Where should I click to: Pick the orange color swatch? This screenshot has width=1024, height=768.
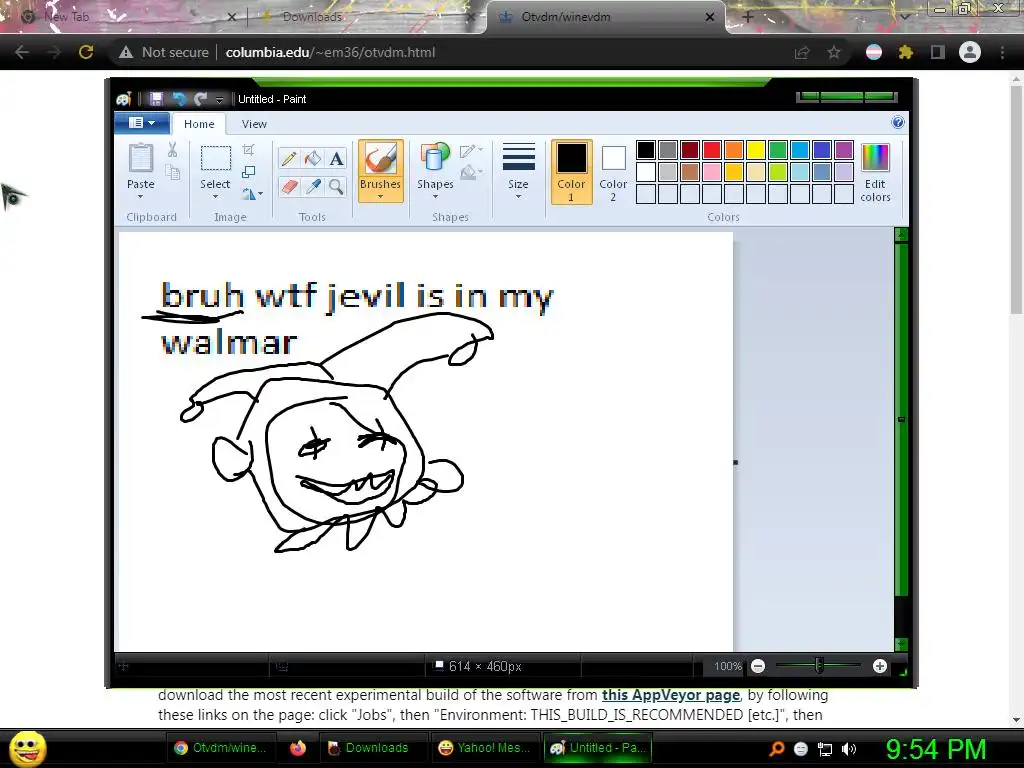(734, 150)
